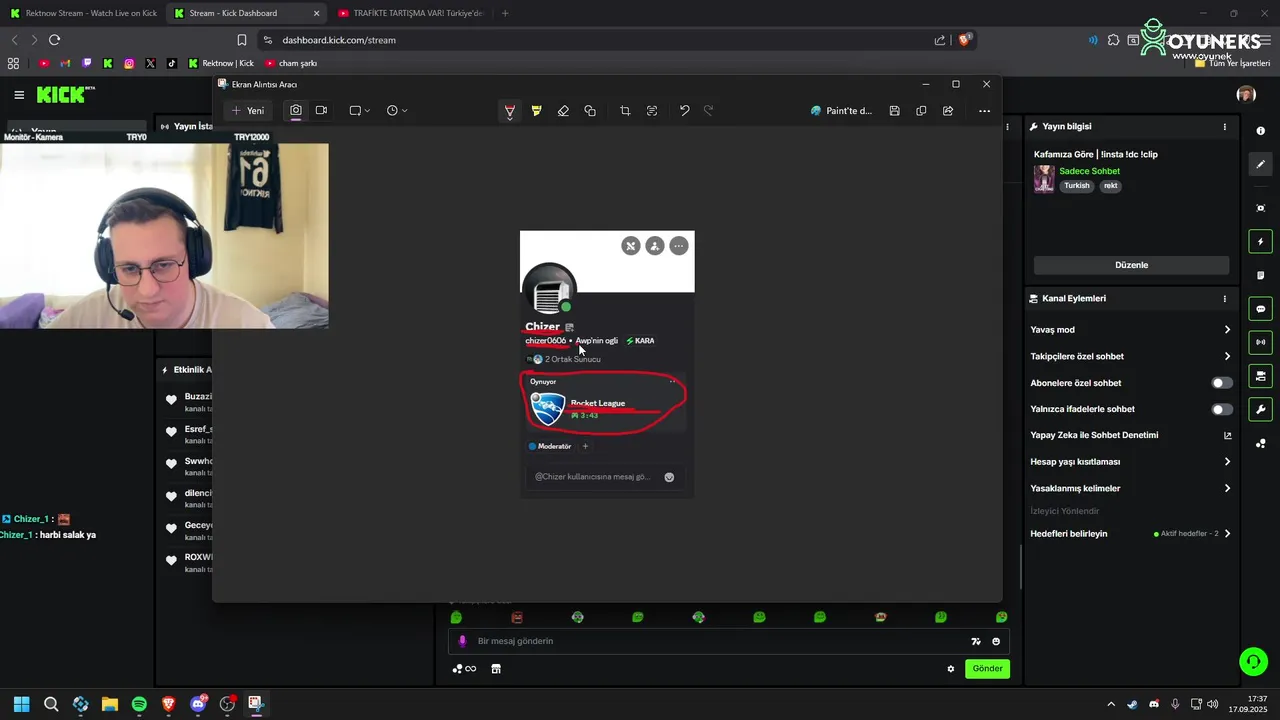Send the chat message with Gönder
The width and height of the screenshot is (1280, 720).
pyautogui.click(x=987, y=669)
